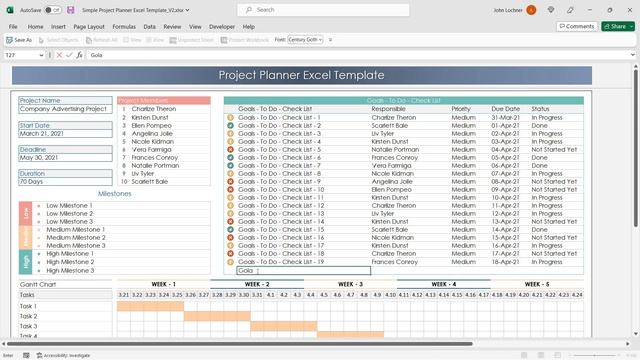640x360 pixels.
Task: Confirm the entry with the checkmark icon
Action: [x=69, y=55]
